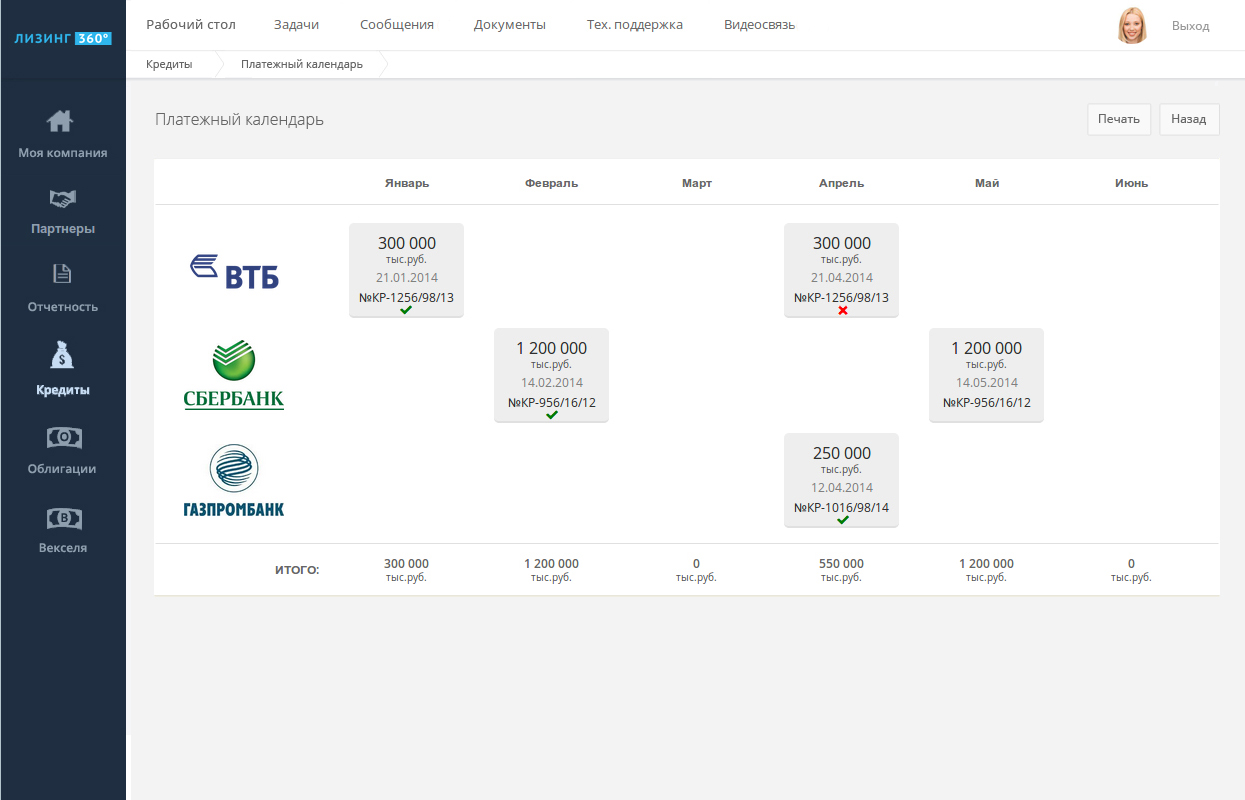Open Сбербанк 1 200 000 card dated 14.02.2014

point(551,375)
